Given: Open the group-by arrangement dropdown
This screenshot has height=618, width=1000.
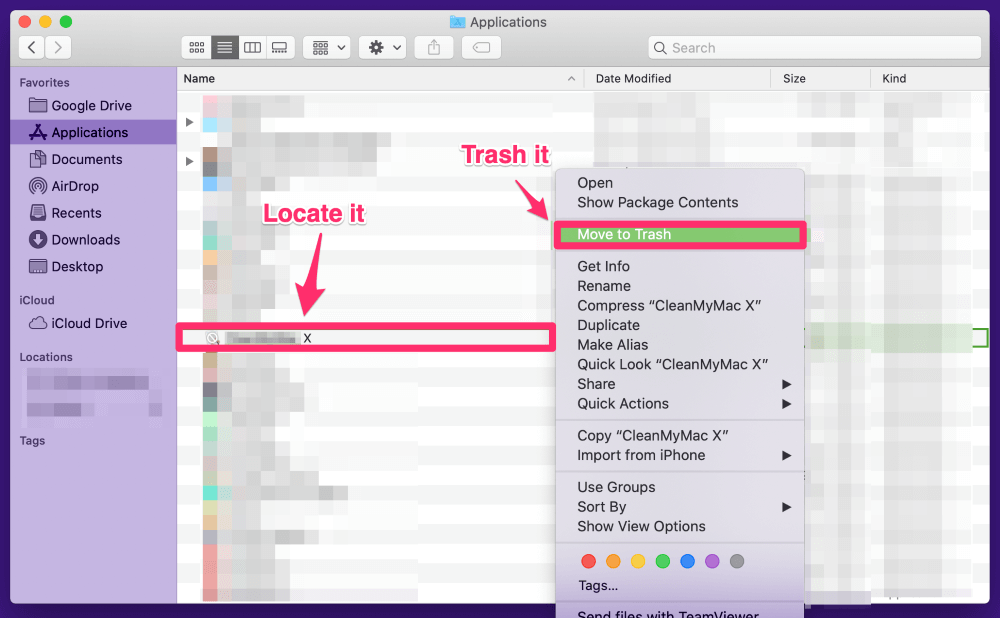Looking at the screenshot, I should (327, 47).
